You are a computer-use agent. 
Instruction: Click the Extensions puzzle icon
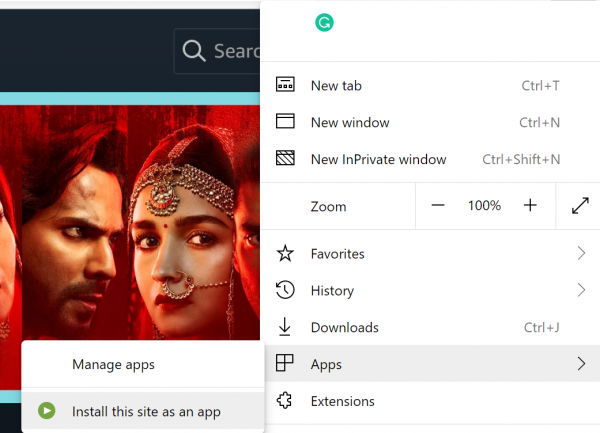284,400
